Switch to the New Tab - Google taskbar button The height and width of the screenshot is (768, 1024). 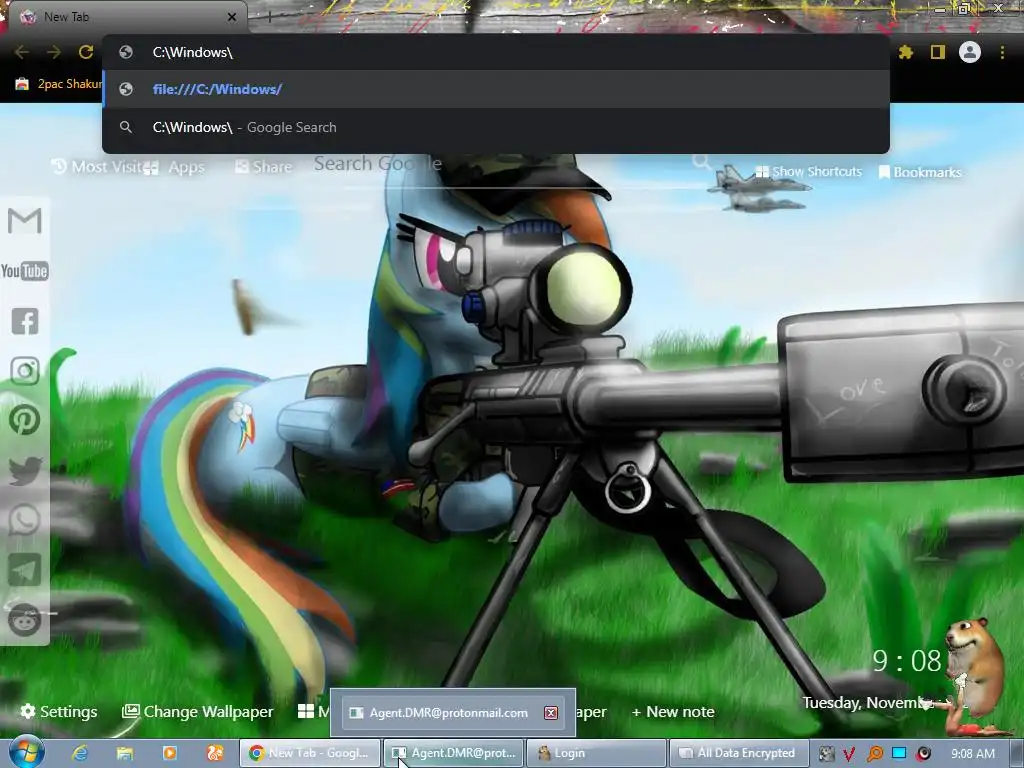310,753
